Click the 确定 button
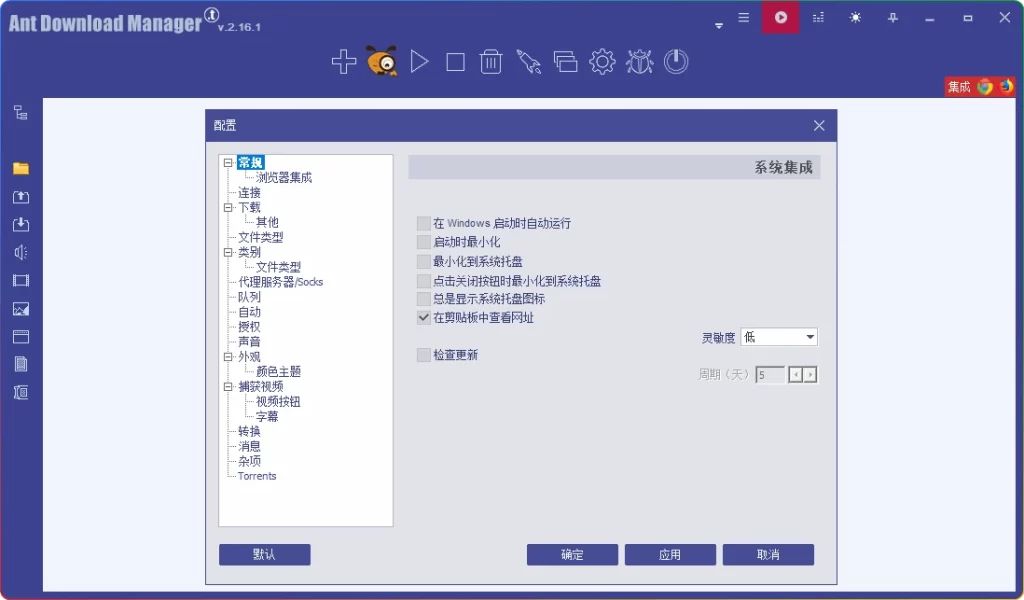The image size is (1024, 600). point(572,555)
